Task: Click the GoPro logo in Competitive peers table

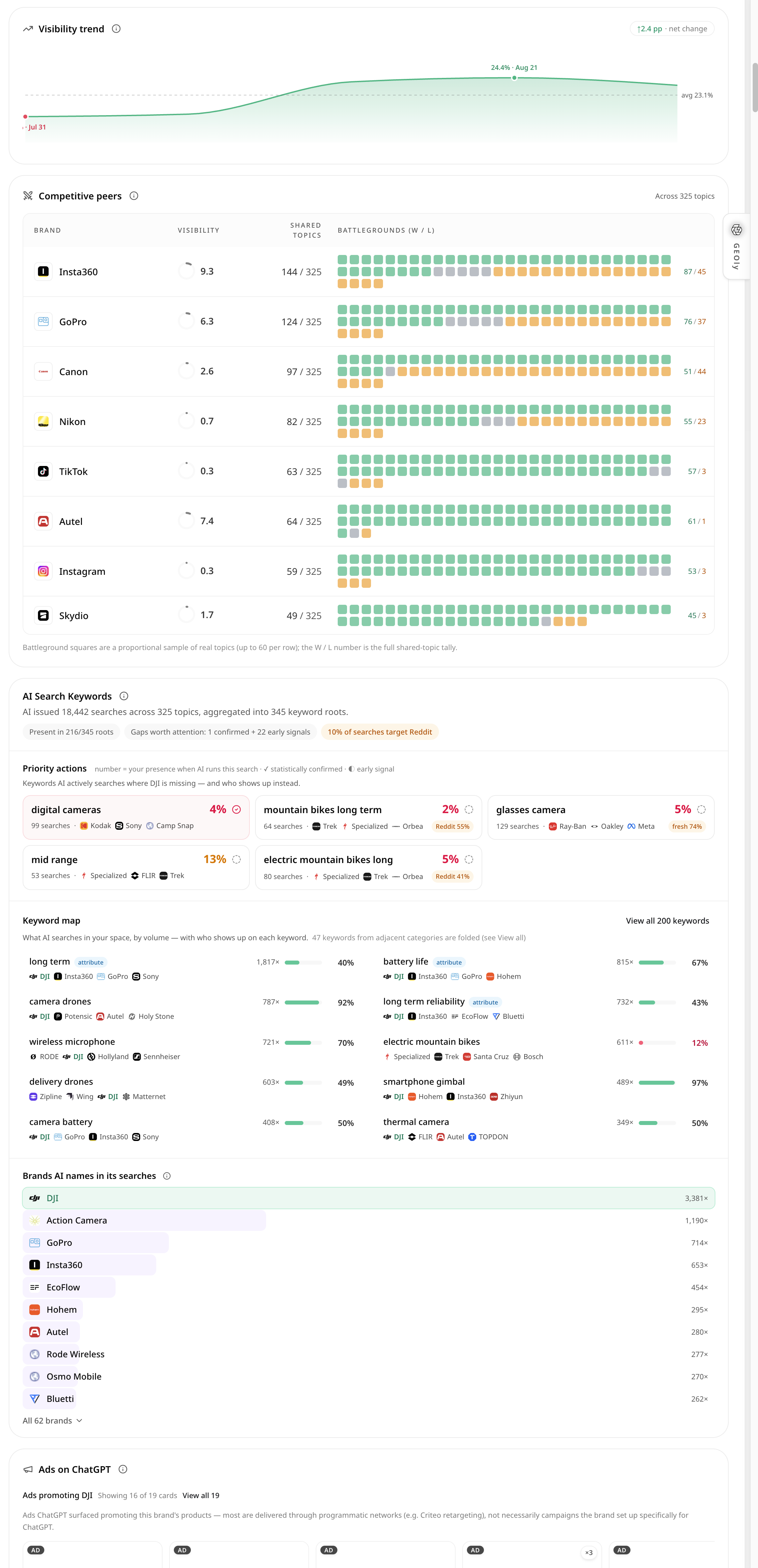Action: 43,322
